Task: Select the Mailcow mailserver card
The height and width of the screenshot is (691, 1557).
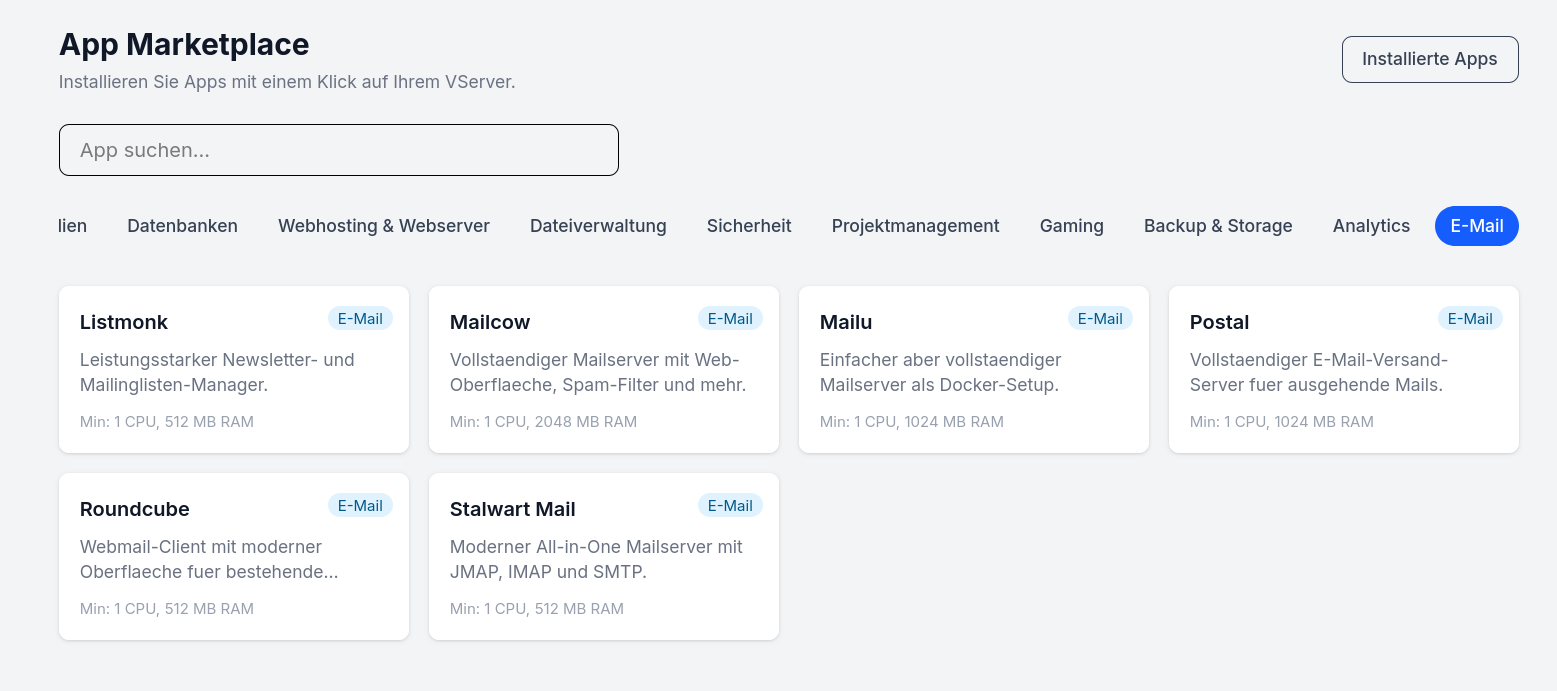Action: coord(603,369)
